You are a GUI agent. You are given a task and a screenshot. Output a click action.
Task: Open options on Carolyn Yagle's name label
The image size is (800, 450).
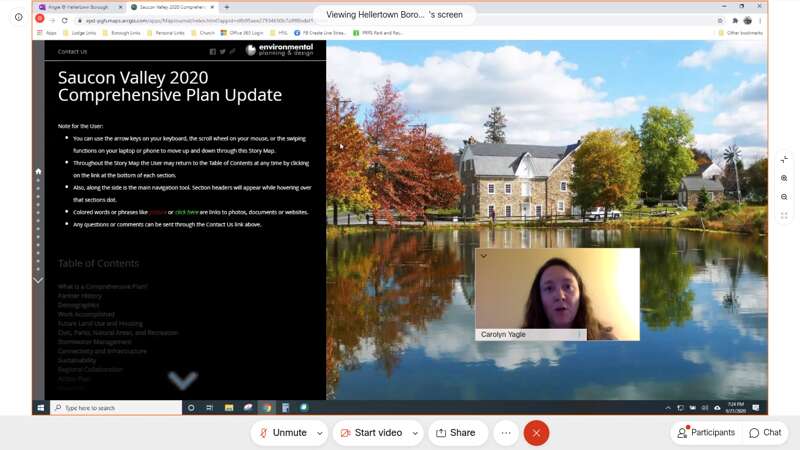click(x=579, y=335)
